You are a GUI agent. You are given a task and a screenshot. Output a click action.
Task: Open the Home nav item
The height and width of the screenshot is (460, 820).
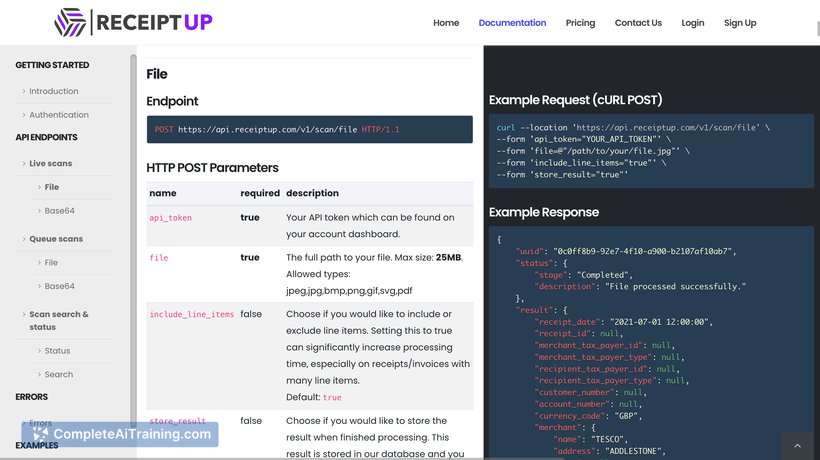coord(446,23)
